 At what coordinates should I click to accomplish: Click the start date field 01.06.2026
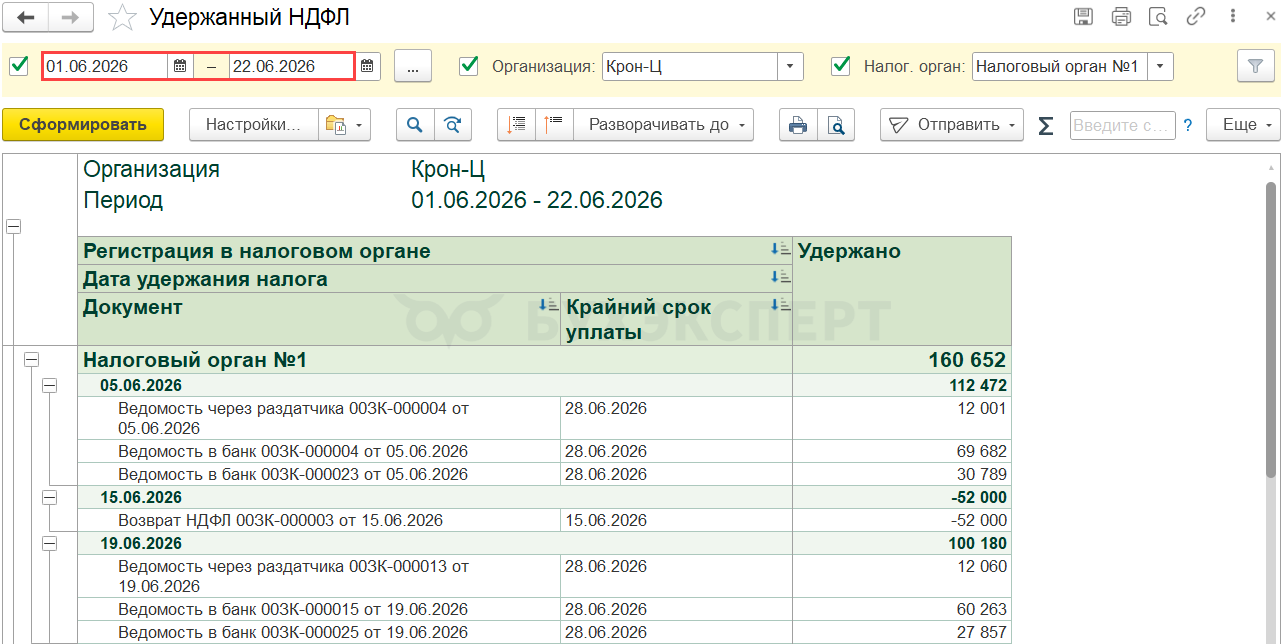pyautogui.click(x=106, y=66)
